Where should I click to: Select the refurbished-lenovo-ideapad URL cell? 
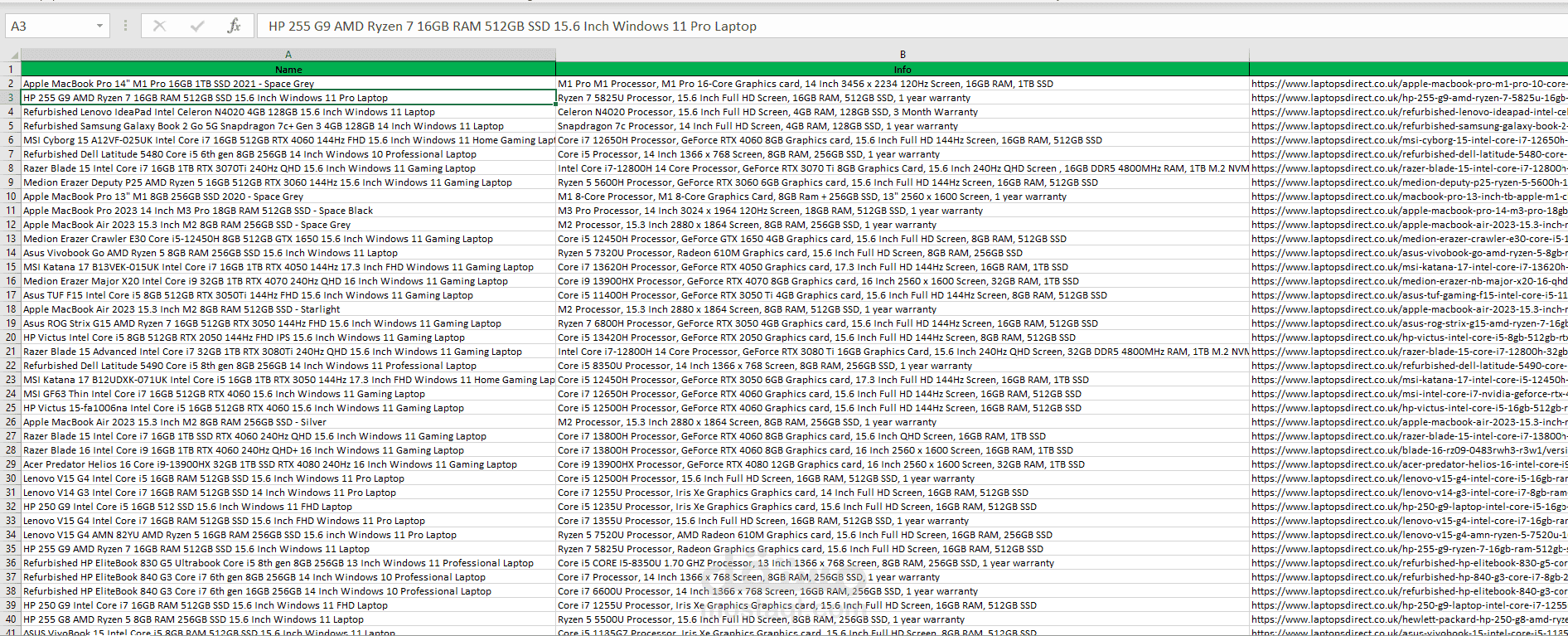coord(1409,112)
